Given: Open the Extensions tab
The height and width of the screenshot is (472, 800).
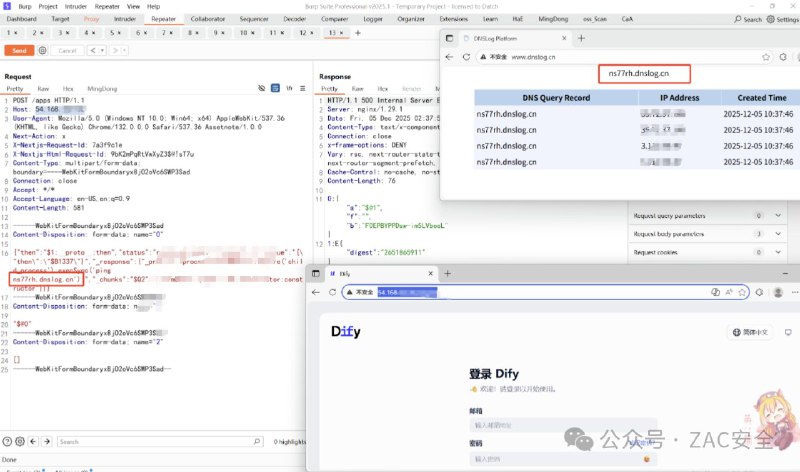Looking at the screenshot, I should (x=454, y=19).
